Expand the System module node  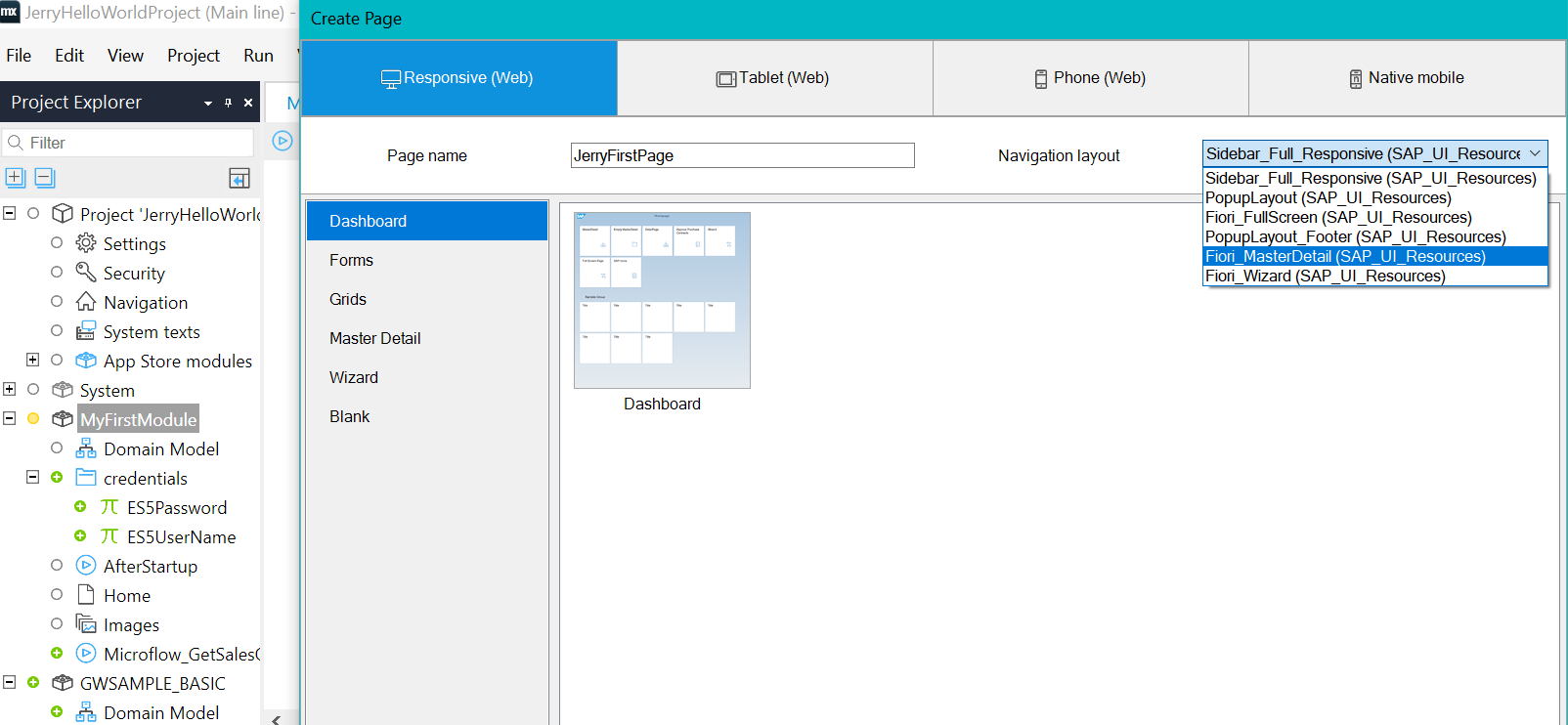pos(9,389)
